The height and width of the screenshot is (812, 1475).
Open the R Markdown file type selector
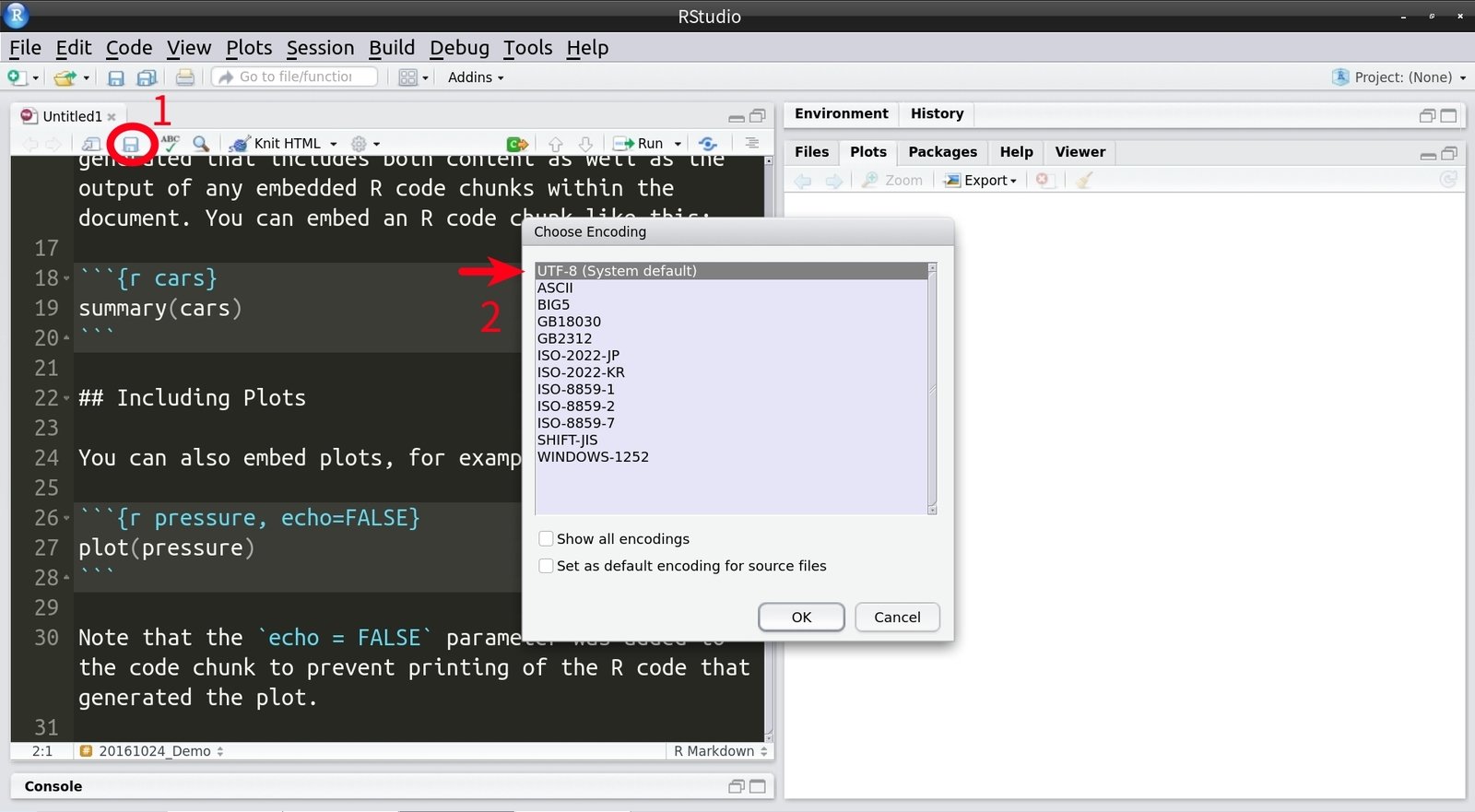(x=720, y=751)
